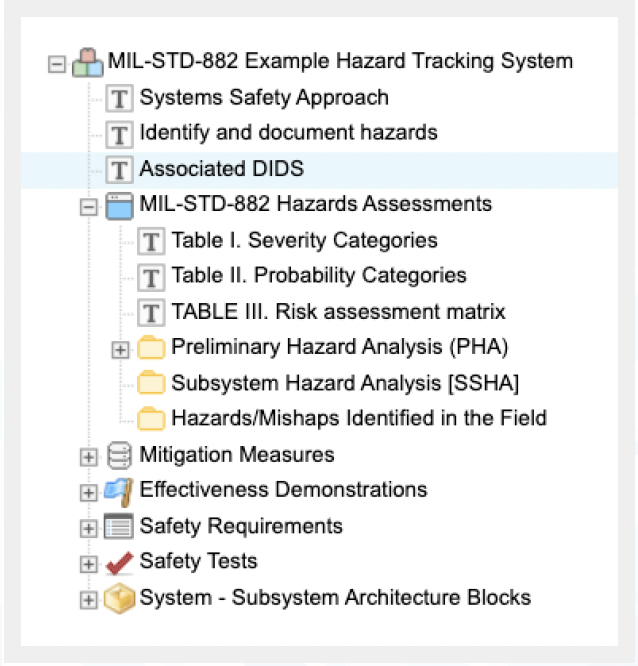Image resolution: width=638 pixels, height=666 pixels.
Task: Click the folder icon for Subsystem Hazard Analysis
Action: pos(151,383)
